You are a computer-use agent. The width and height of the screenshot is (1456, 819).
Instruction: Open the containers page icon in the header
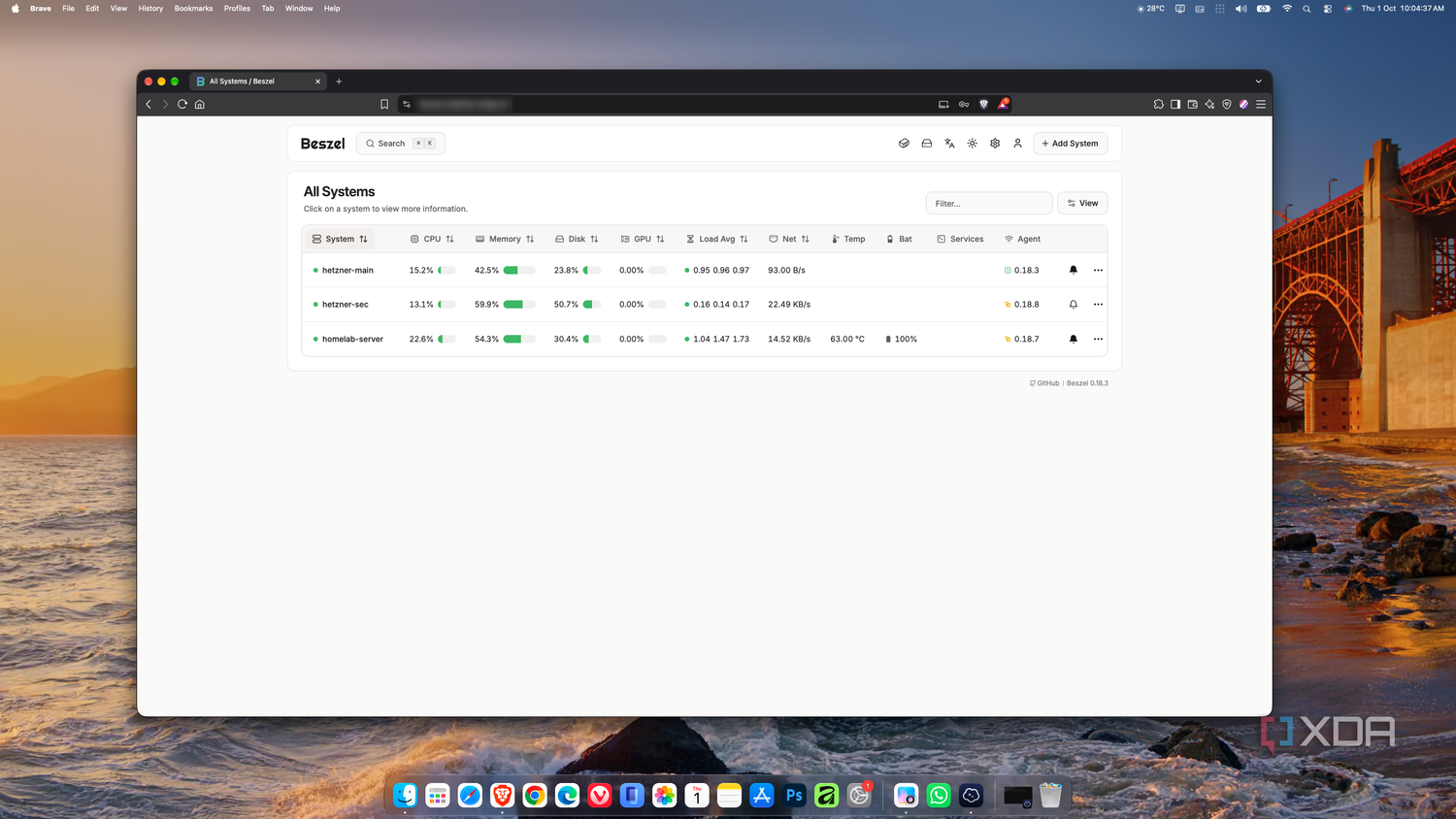point(904,144)
